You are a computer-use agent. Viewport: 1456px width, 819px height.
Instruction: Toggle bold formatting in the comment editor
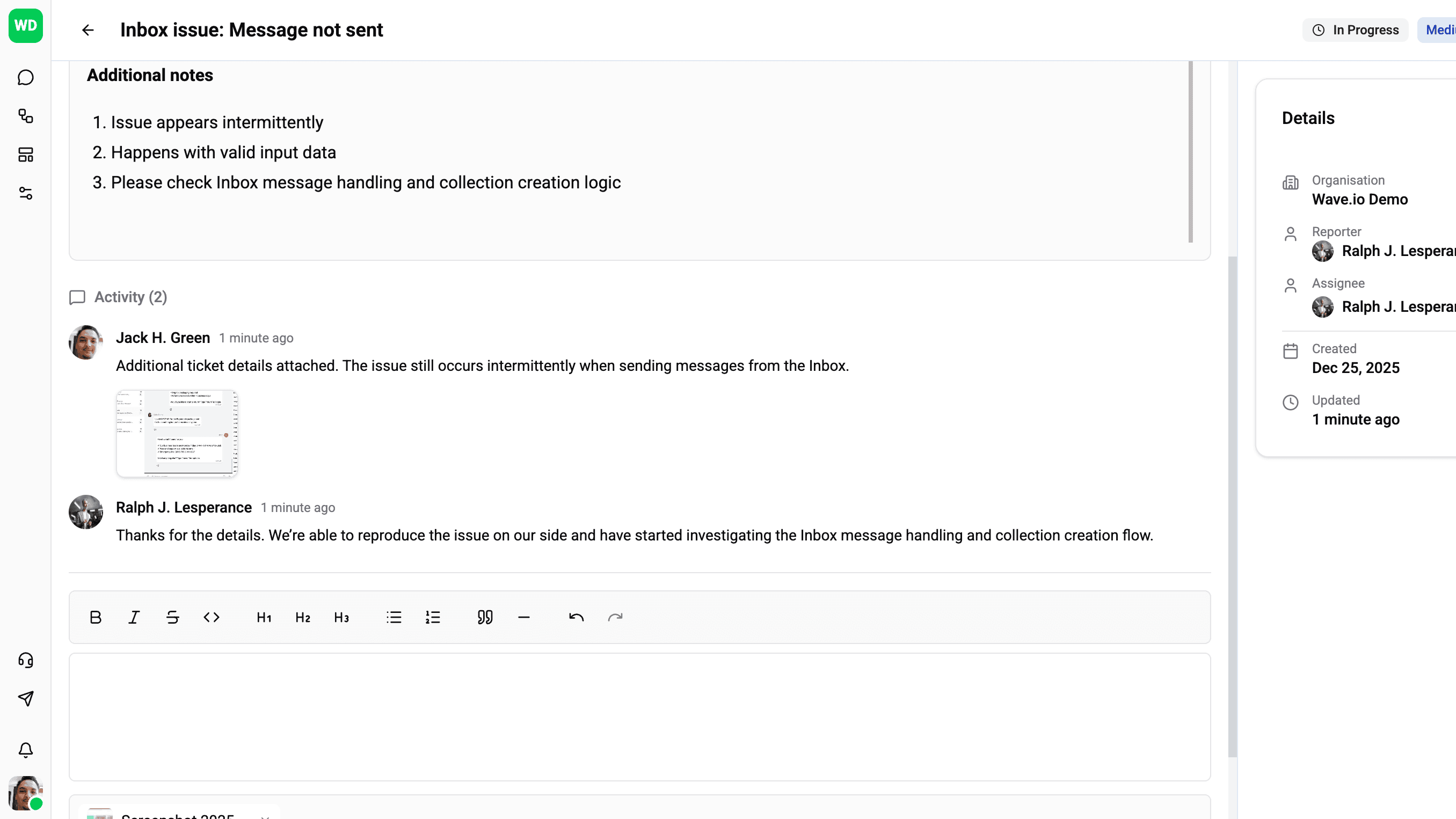pyautogui.click(x=96, y=617)
